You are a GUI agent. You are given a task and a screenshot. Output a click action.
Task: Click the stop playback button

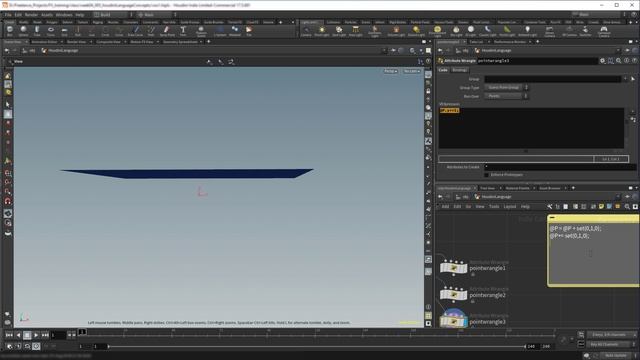click(27, 335)
